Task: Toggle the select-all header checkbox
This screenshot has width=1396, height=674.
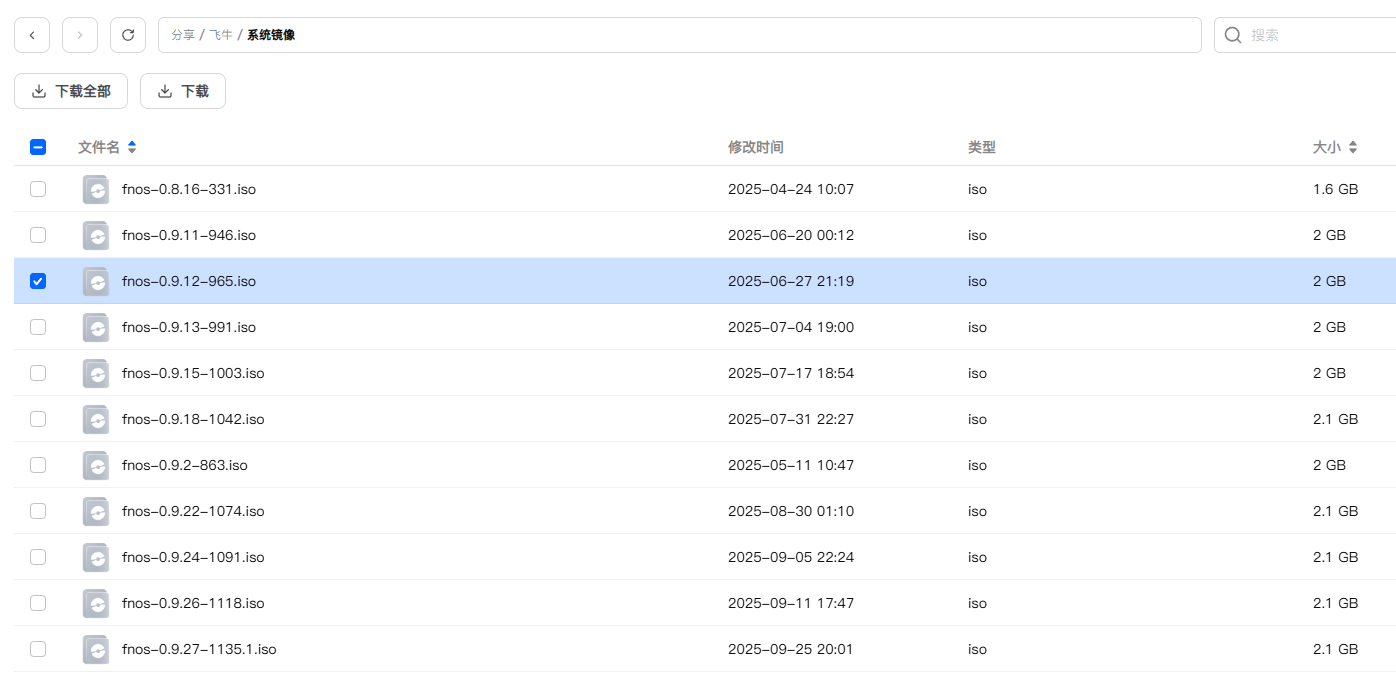Action: (38, 147)
